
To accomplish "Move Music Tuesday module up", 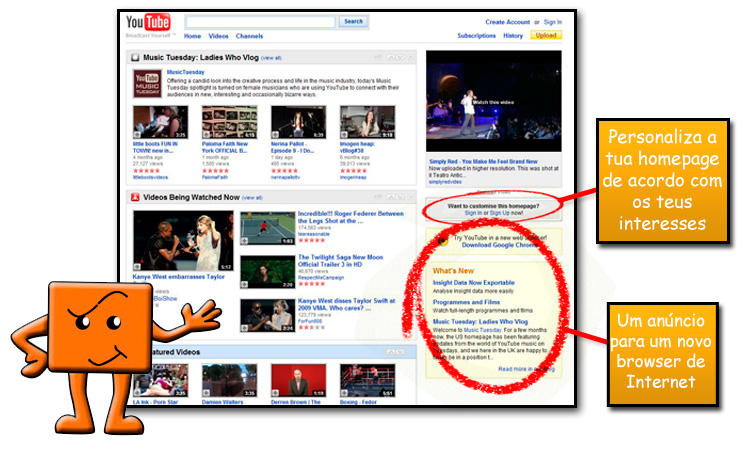I will coord(391,57).
